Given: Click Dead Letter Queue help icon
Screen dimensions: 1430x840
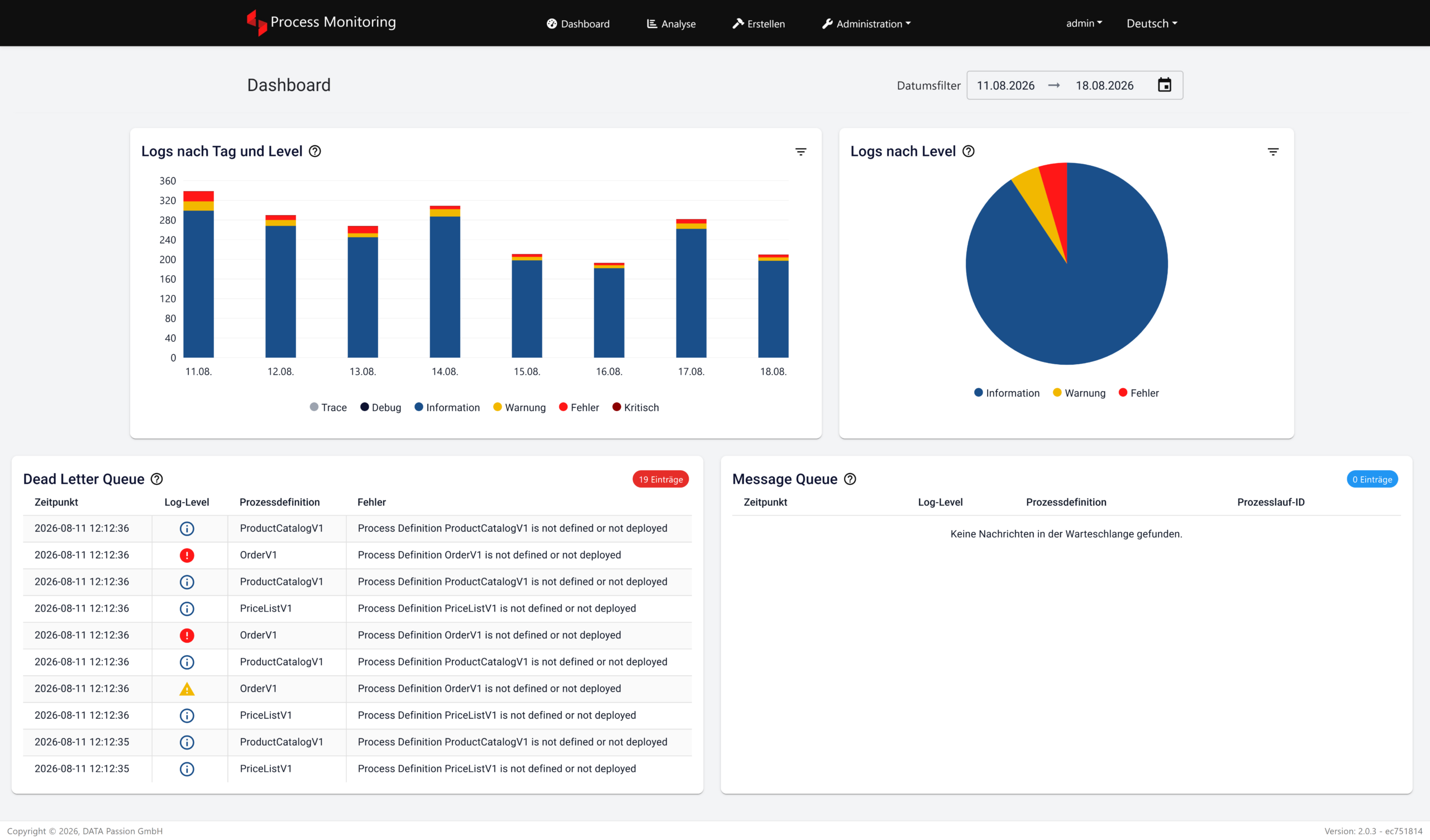Looking at the screenshot, I should [156, 479].
